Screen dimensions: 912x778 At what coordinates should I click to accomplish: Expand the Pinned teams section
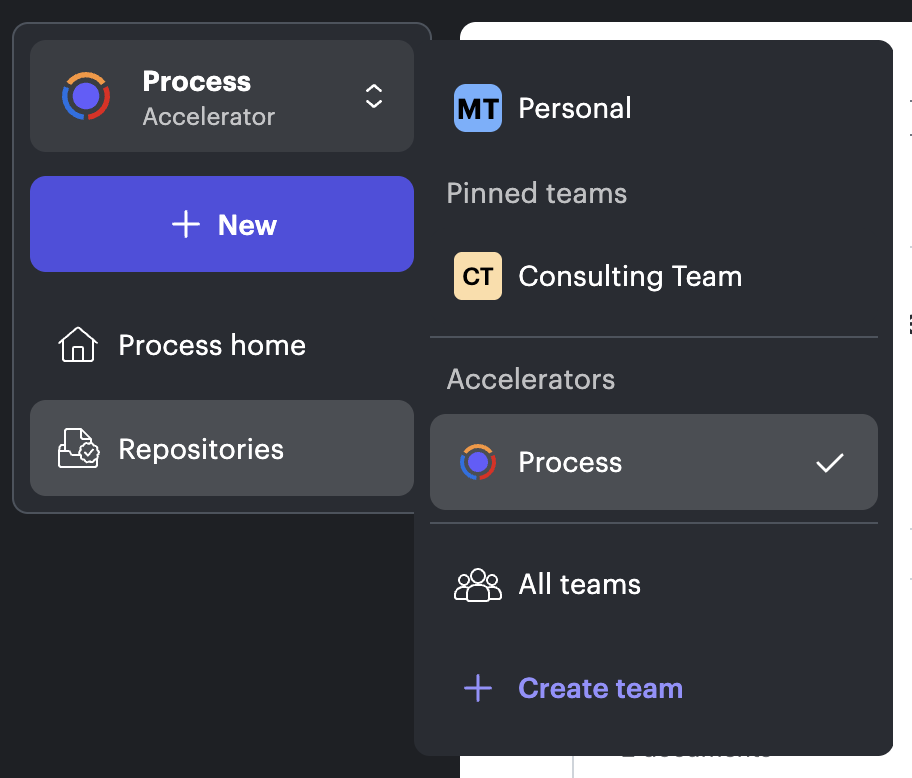(537, 194)
